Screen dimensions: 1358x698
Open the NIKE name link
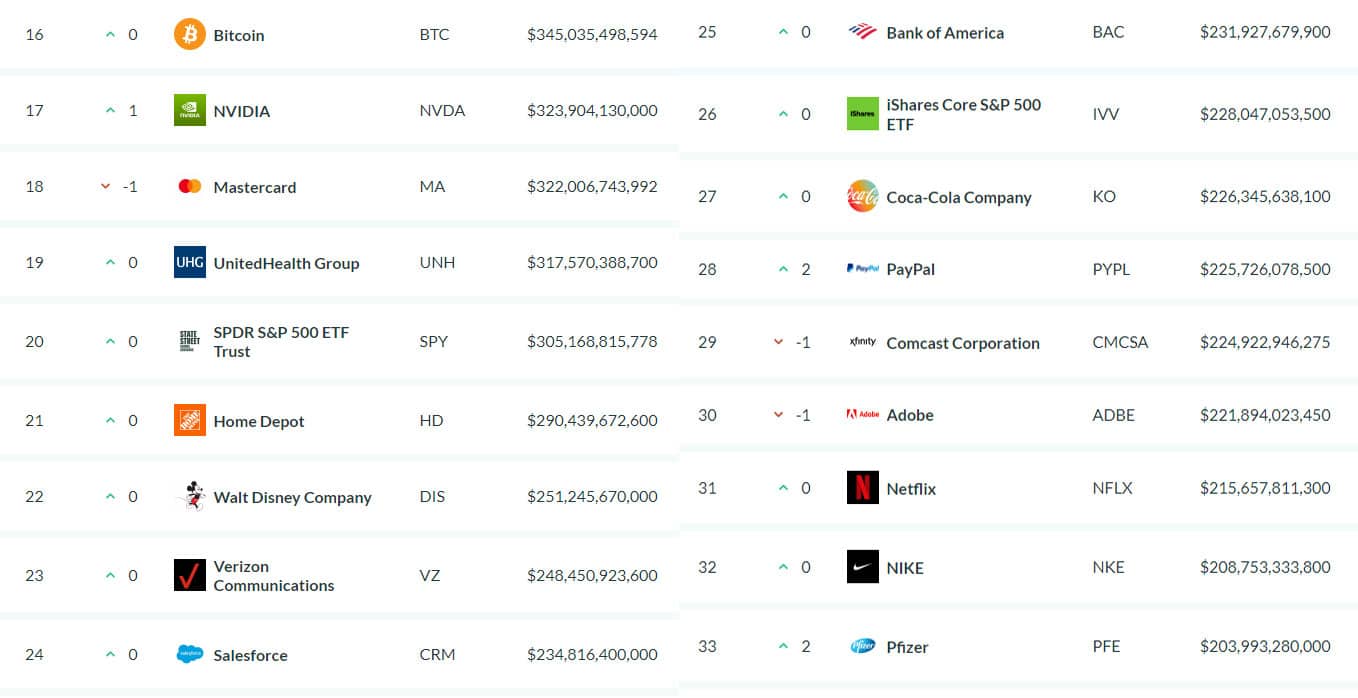pyautogui.click(x=905, y=568)
